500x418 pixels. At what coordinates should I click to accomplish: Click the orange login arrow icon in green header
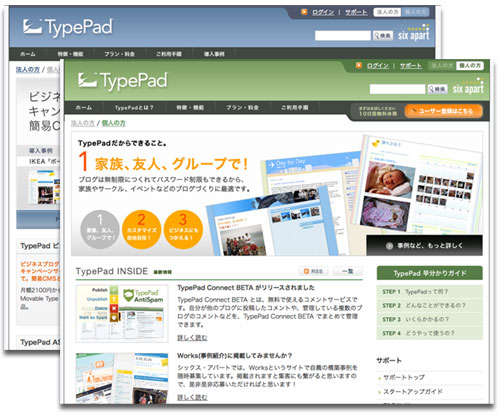(359, 65)
